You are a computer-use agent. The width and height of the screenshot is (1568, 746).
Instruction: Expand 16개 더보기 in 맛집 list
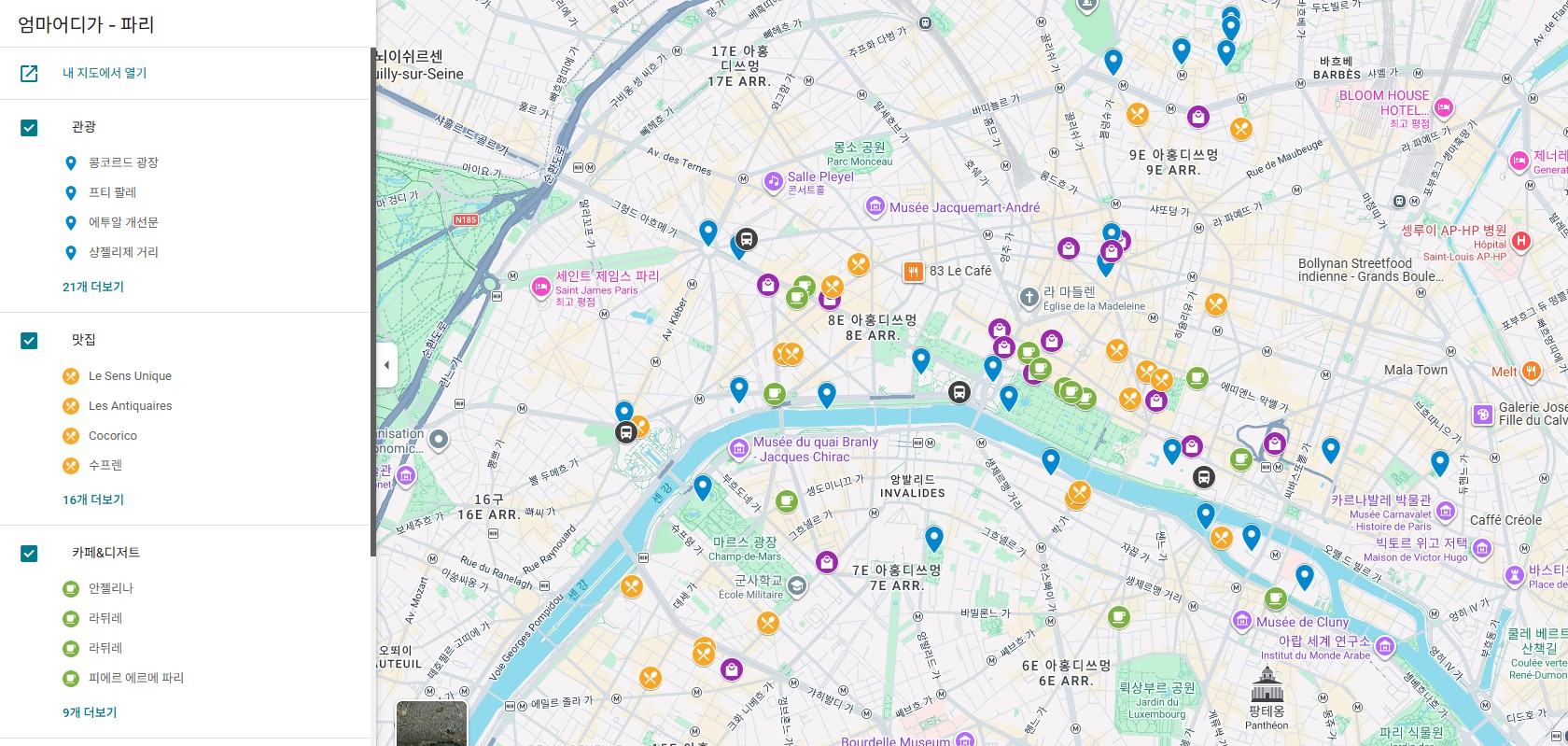pos(93,500)
